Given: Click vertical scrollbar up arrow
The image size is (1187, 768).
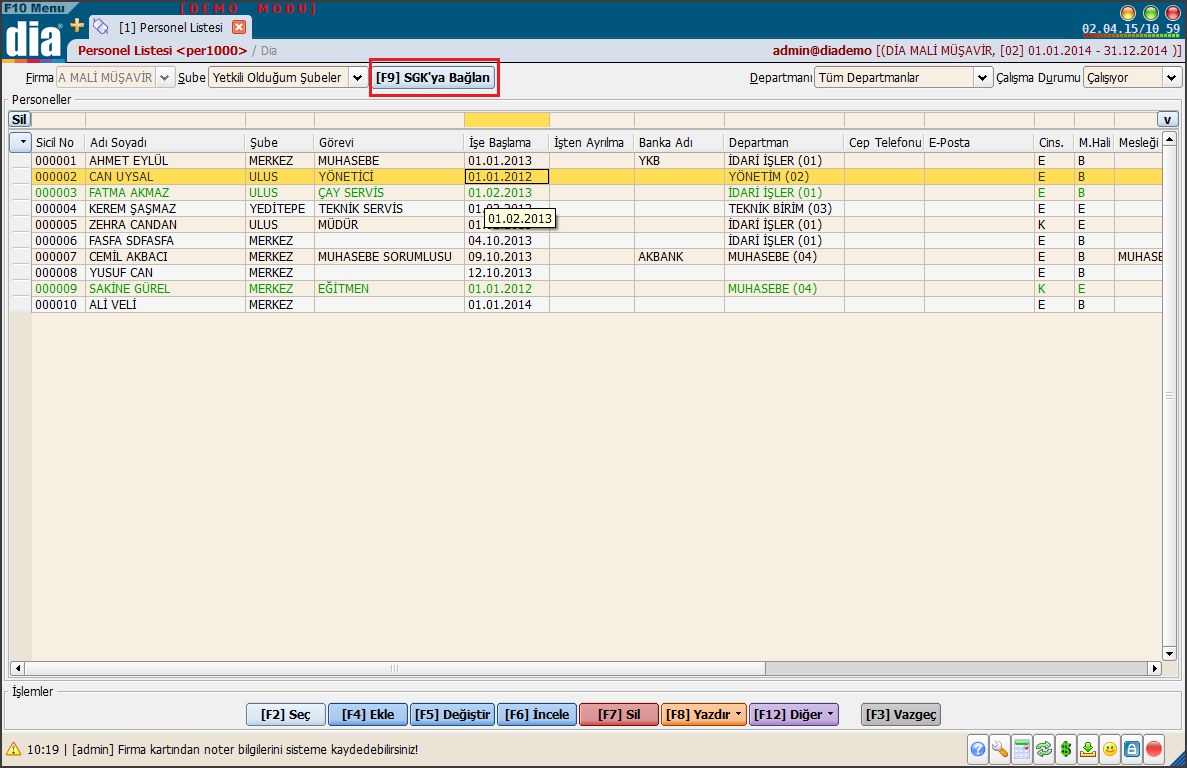Looking at the screenshot, I should pyautogui.click(x=1170, y=140).
